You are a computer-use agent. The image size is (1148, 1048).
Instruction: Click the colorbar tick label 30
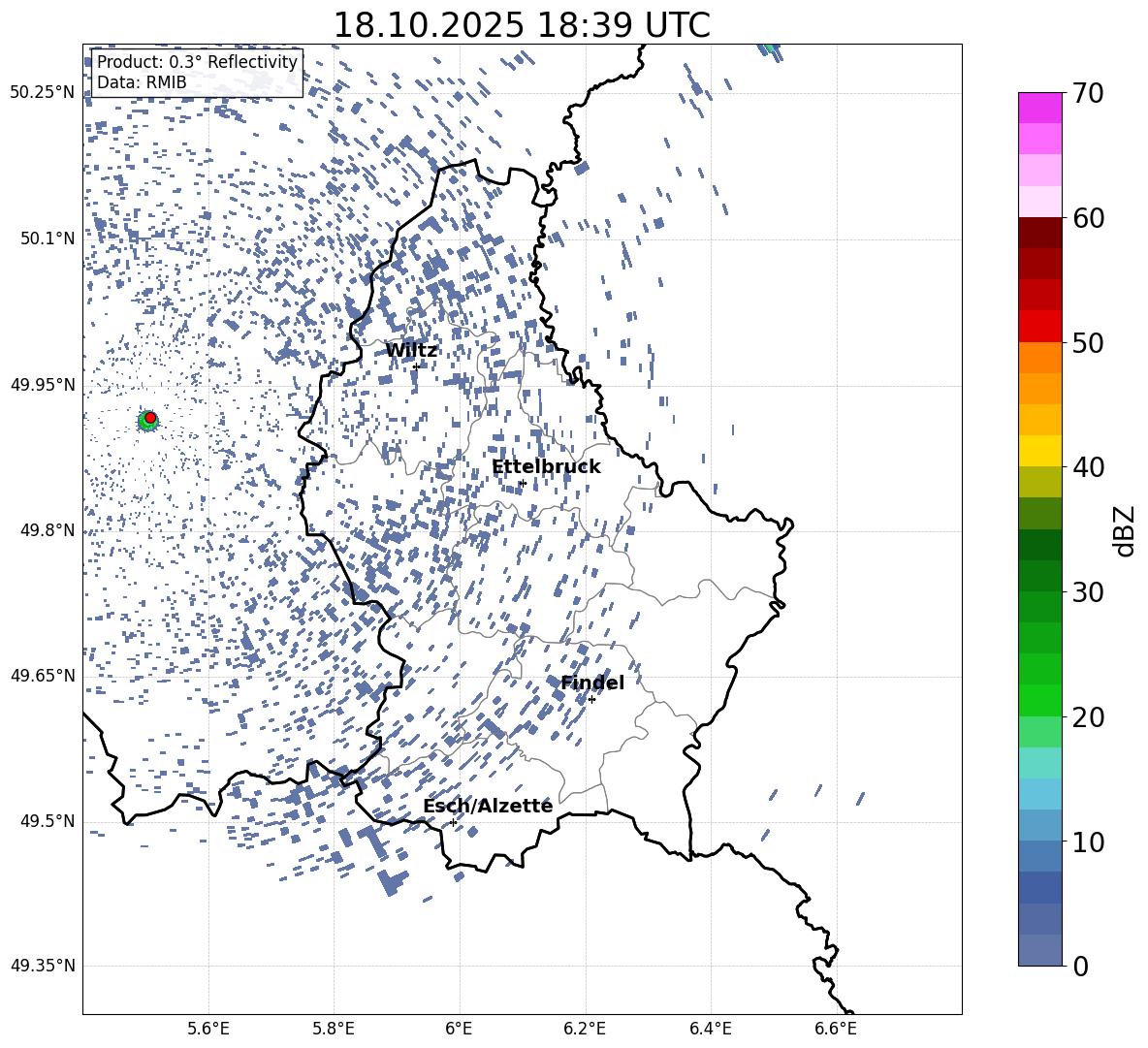[1087, 592]
